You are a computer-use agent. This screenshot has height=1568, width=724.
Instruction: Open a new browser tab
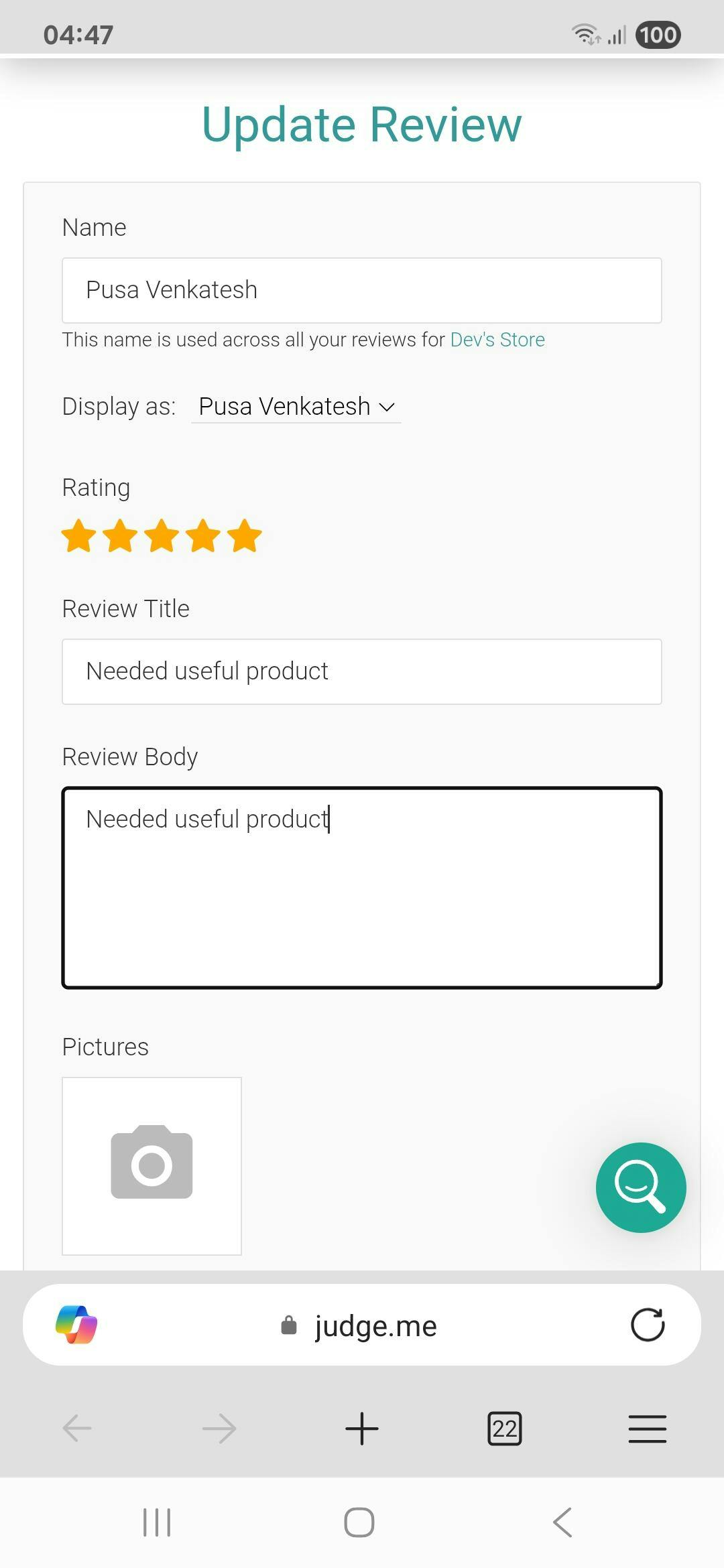[362, 1428]
